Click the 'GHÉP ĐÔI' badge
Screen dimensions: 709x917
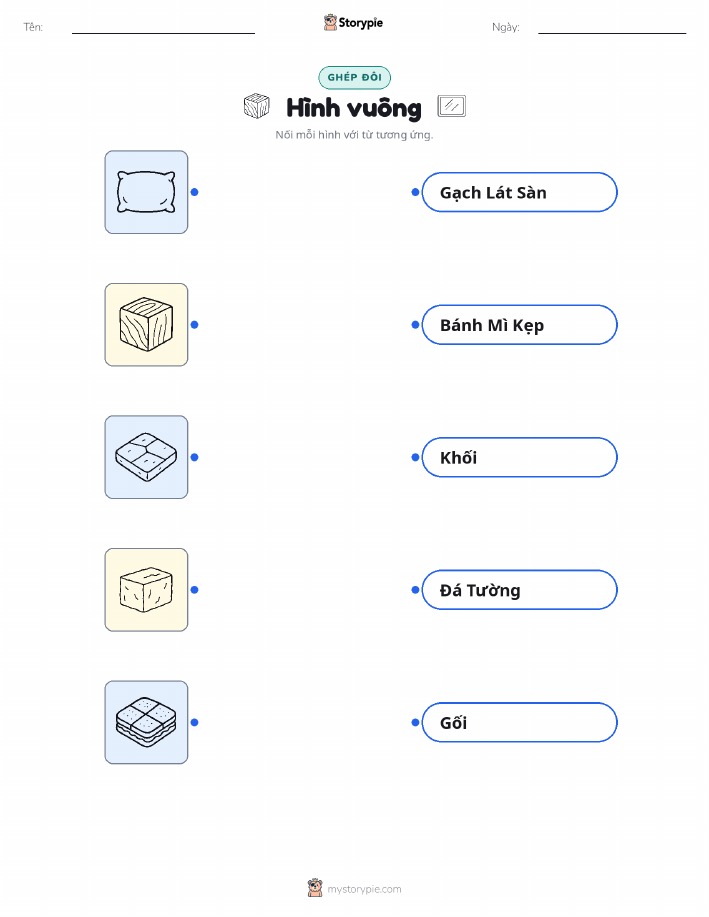354,77
